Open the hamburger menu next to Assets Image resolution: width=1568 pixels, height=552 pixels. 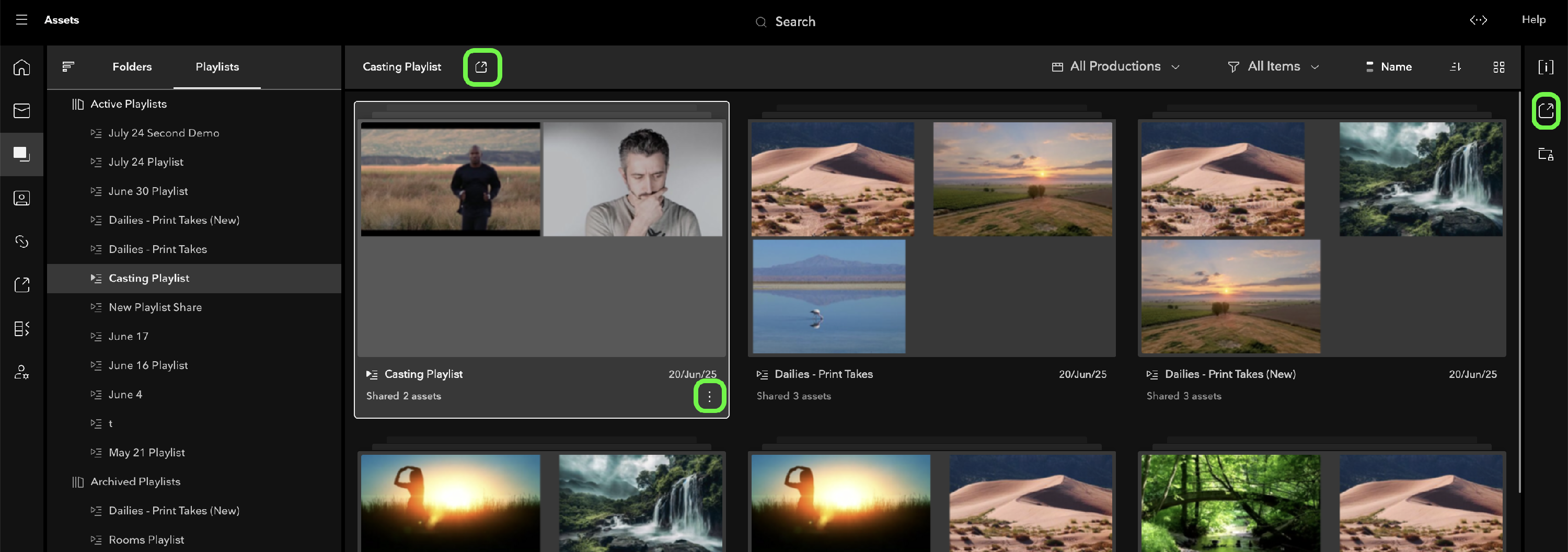21,20
